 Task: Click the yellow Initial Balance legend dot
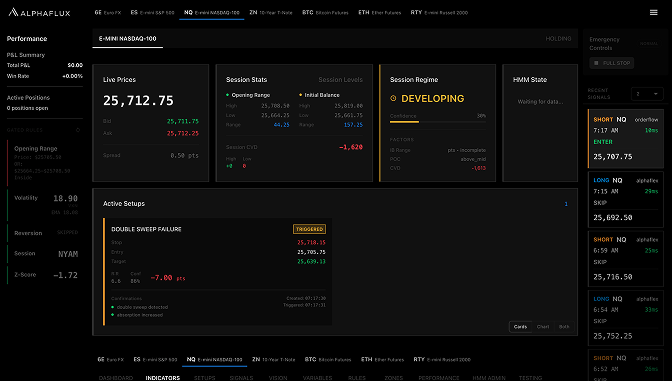click(x=300, y=95)
